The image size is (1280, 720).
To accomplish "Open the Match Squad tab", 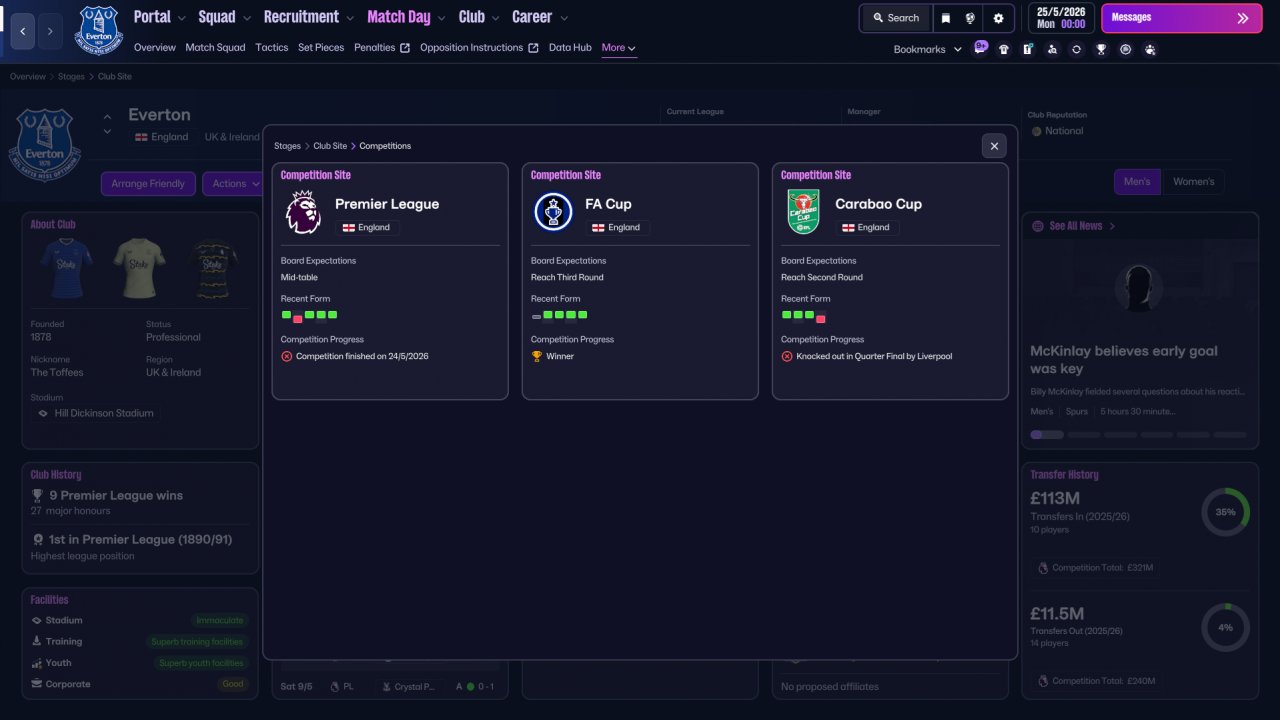I will point(215,48).
